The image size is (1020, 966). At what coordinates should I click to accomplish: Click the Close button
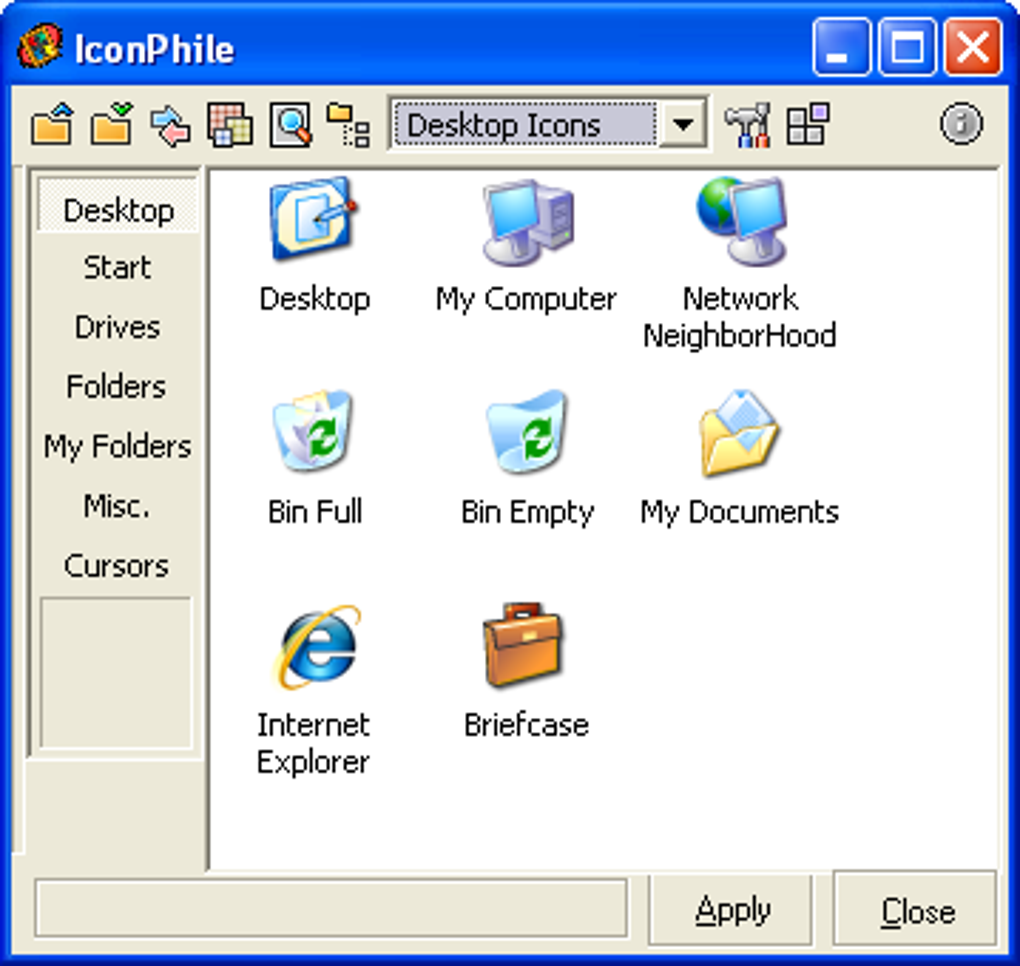(915, 910)
